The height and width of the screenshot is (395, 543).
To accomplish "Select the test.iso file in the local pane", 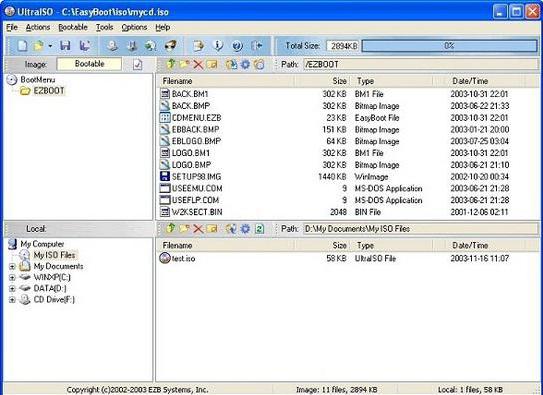I will (x=183, y=259).
